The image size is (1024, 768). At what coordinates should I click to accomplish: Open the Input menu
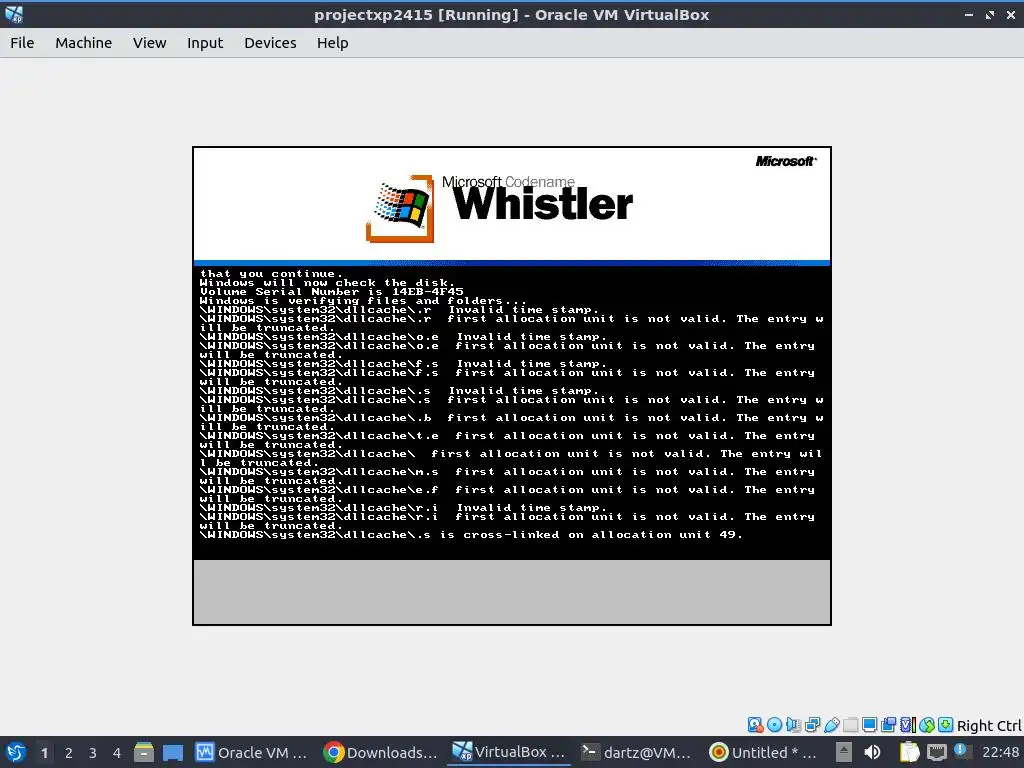point(205,43)
